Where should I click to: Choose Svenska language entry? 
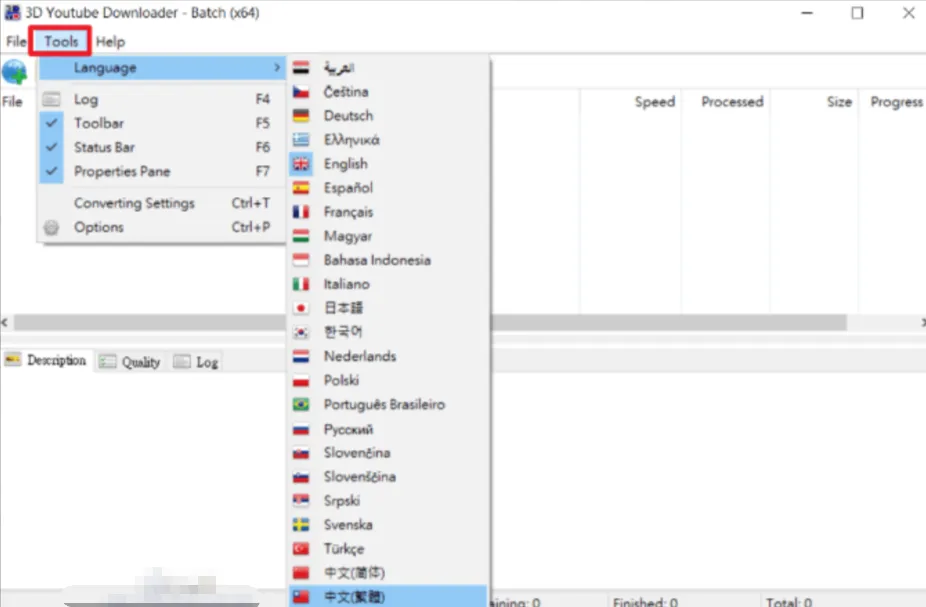pyautogui.click(x=389, y=525)
